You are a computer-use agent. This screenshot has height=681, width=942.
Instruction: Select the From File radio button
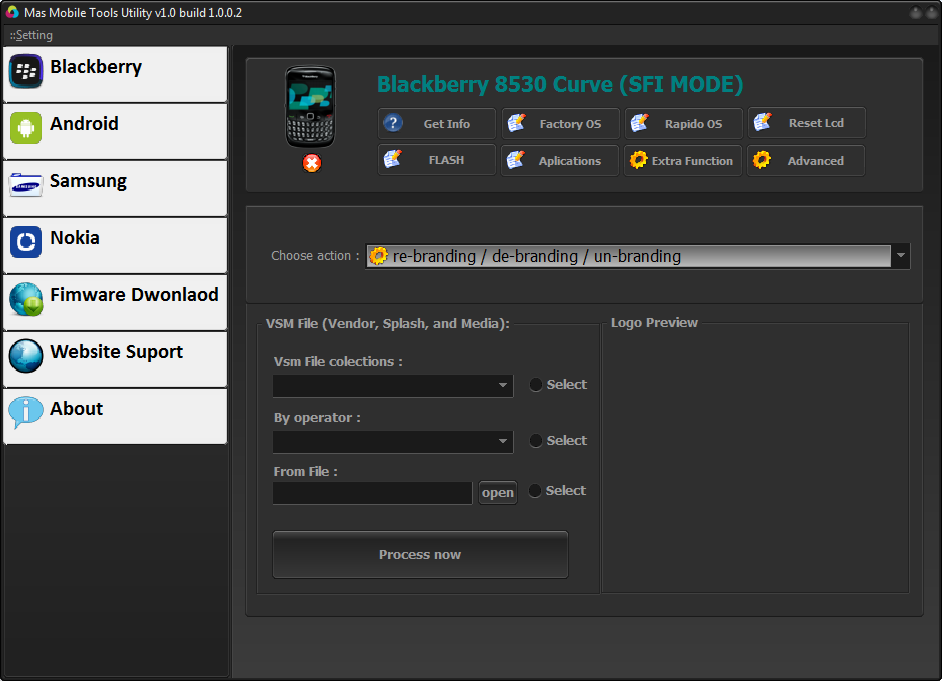(x=535, y=491)
